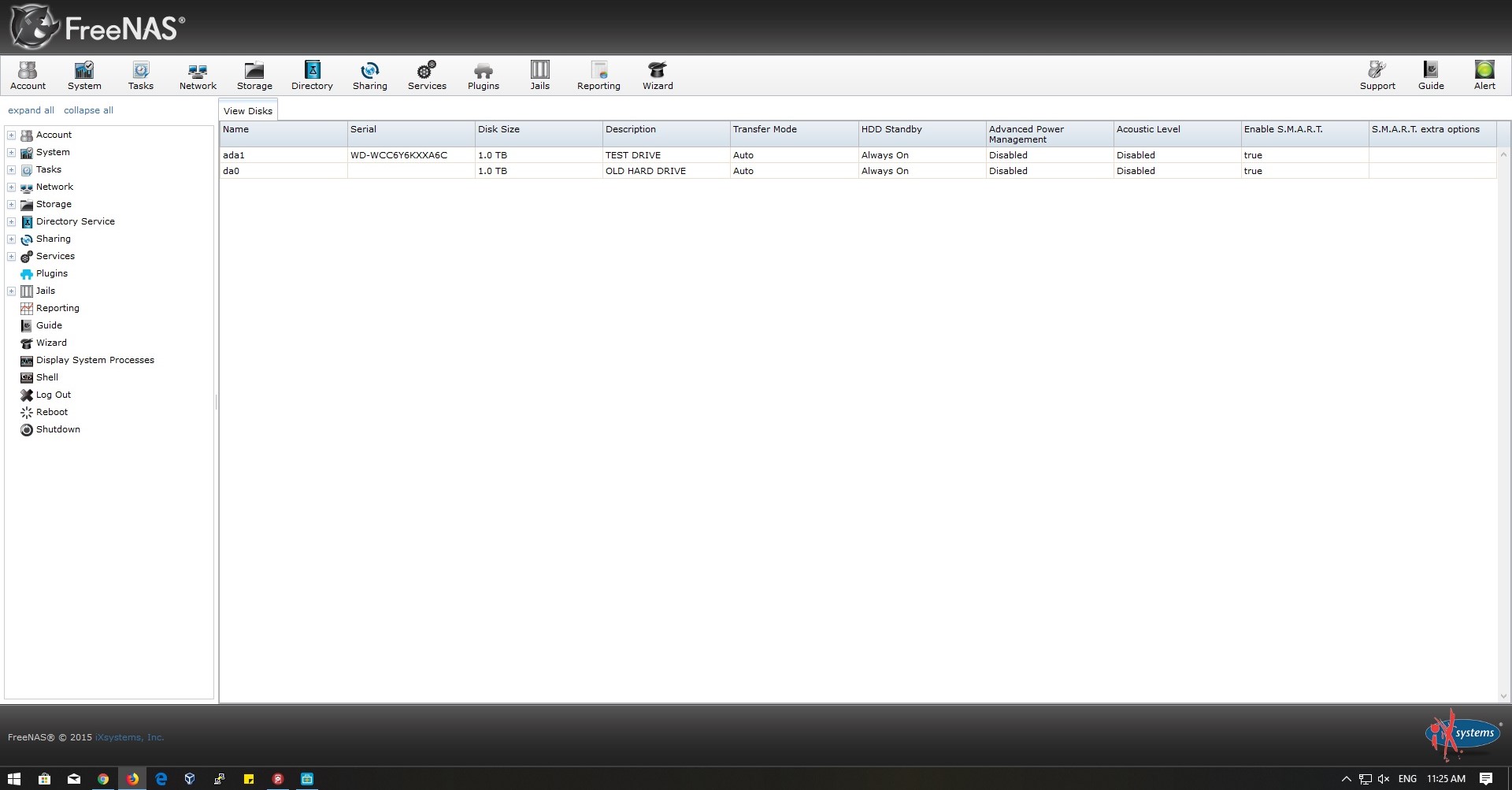Open the Sharing toolbar icon

[370, 76]
